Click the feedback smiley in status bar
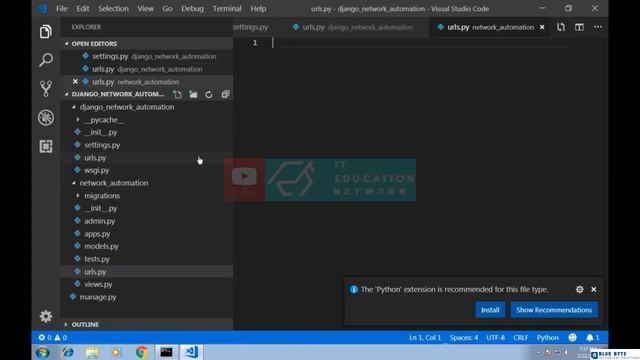Image resolution: width=640 pixels, height=360 pixels. pos(573,338)
